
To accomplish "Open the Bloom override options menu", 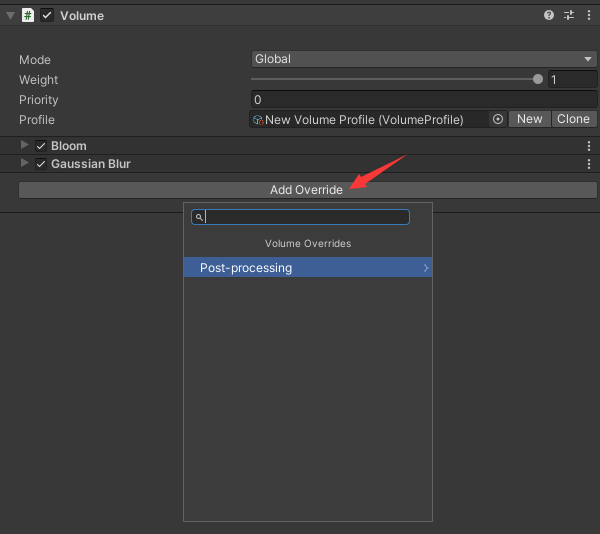I will tap(588, 146).
